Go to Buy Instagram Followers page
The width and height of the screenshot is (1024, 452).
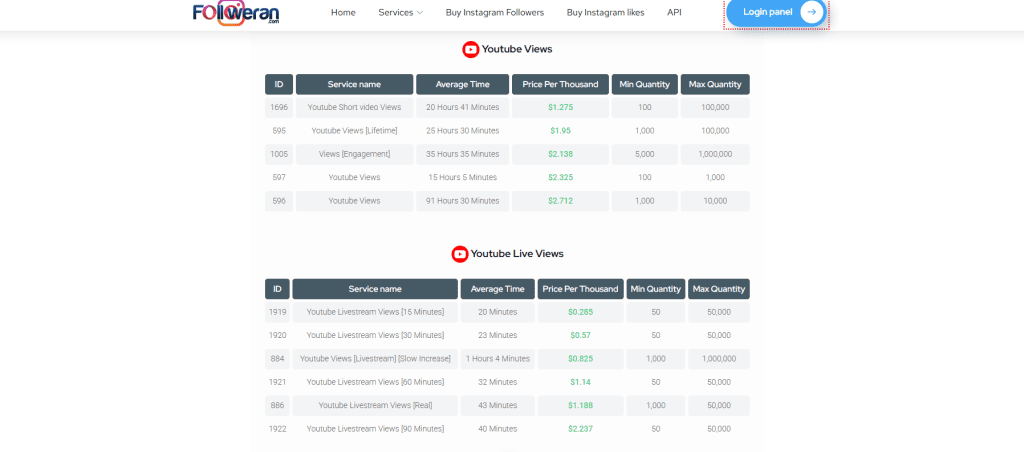click(494, 12)
